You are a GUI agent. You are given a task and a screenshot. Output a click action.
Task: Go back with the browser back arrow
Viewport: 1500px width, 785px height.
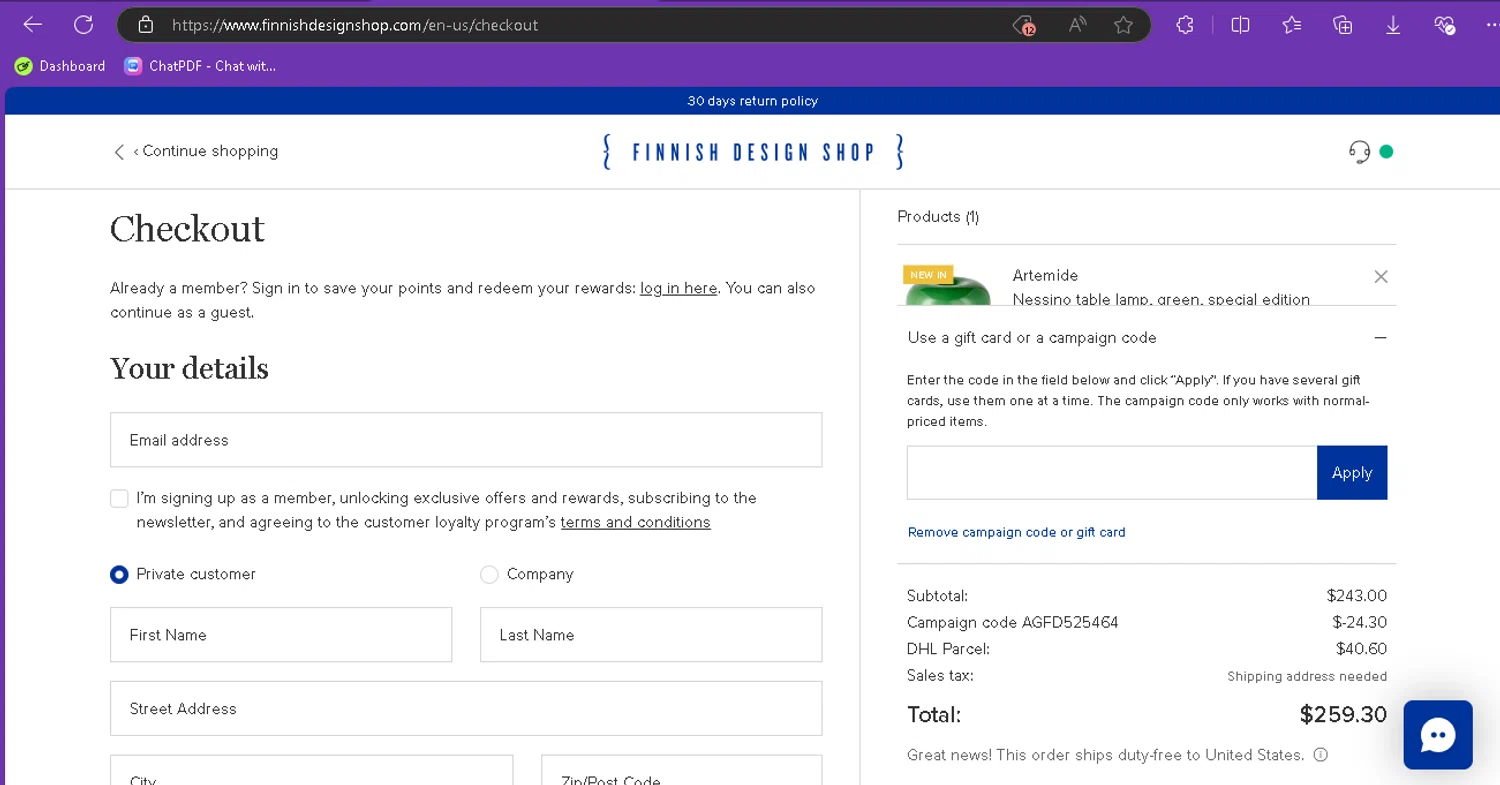(x=32, y=25)
